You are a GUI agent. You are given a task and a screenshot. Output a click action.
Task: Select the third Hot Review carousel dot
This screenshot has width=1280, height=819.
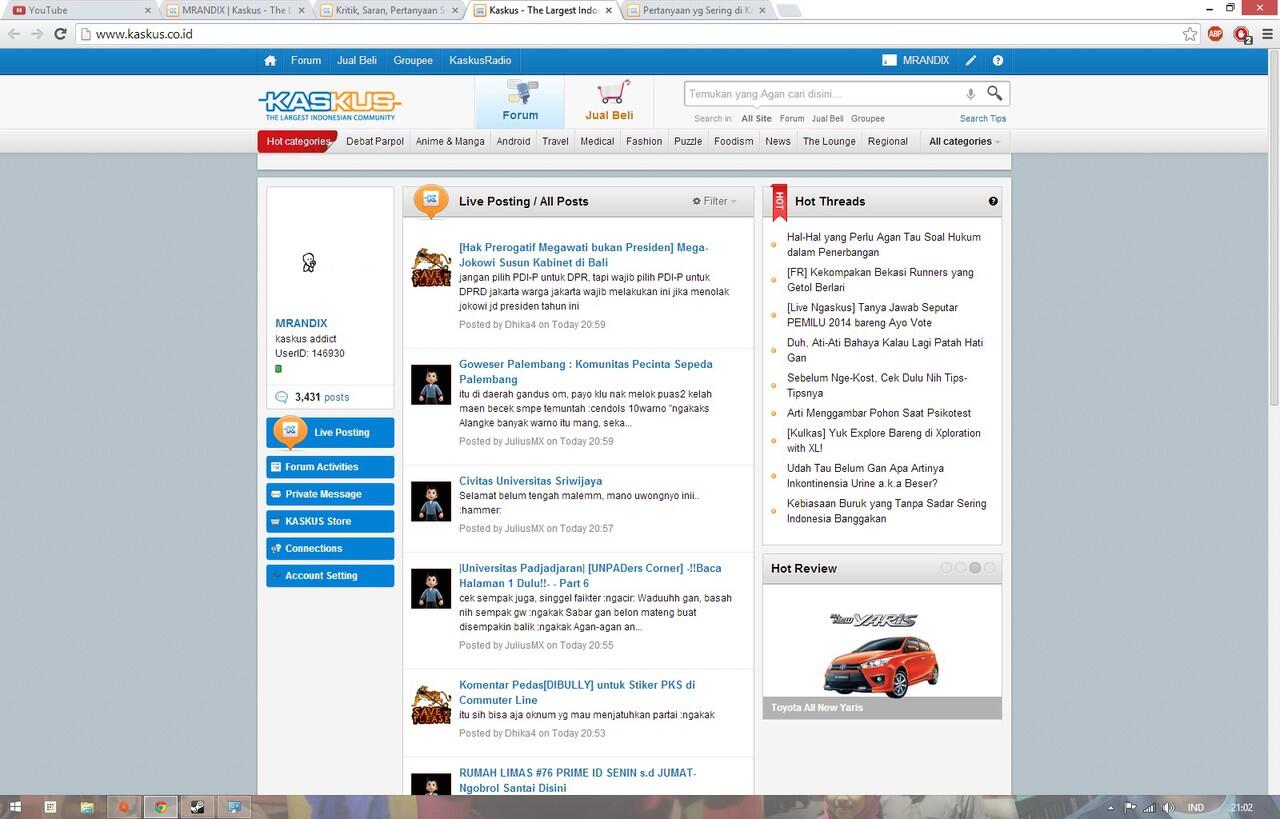click(x=975, y=568)
